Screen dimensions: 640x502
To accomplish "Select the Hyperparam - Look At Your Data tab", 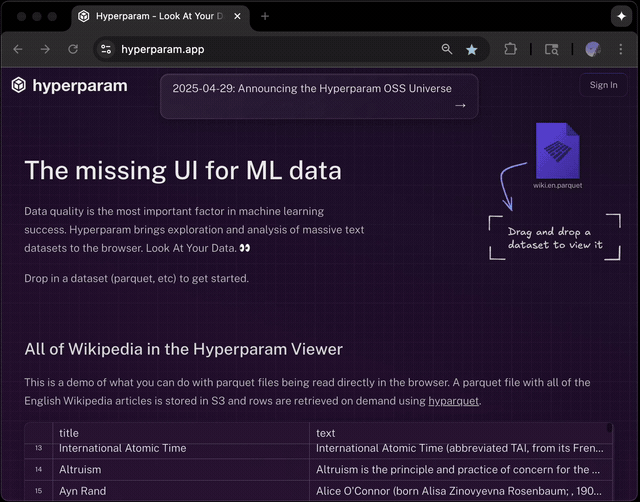I will tap(160, 16).
